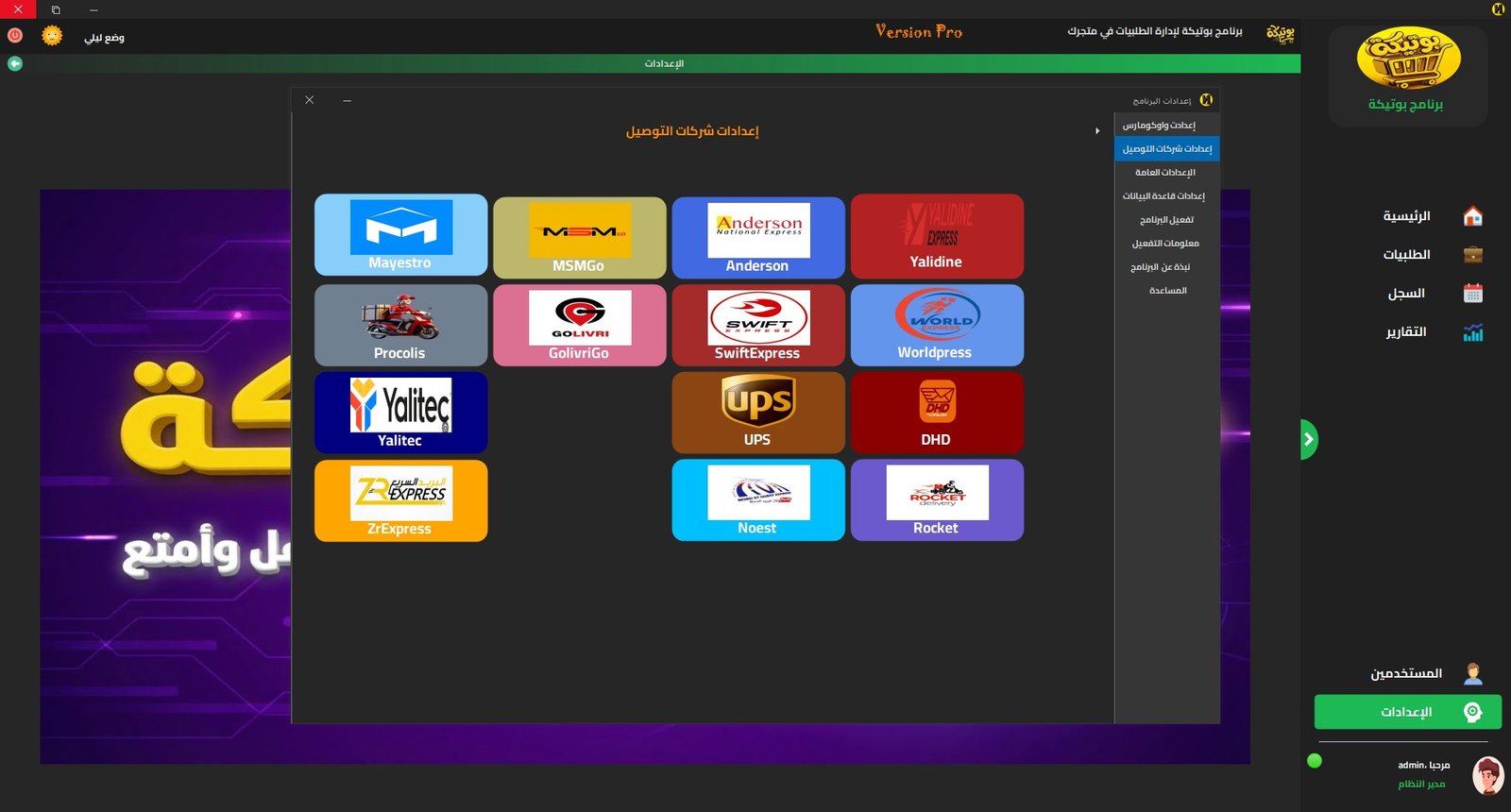Click the Version Pro label
The height and width of the screenshot is (812, 1511).
click(x=919, y=31)
